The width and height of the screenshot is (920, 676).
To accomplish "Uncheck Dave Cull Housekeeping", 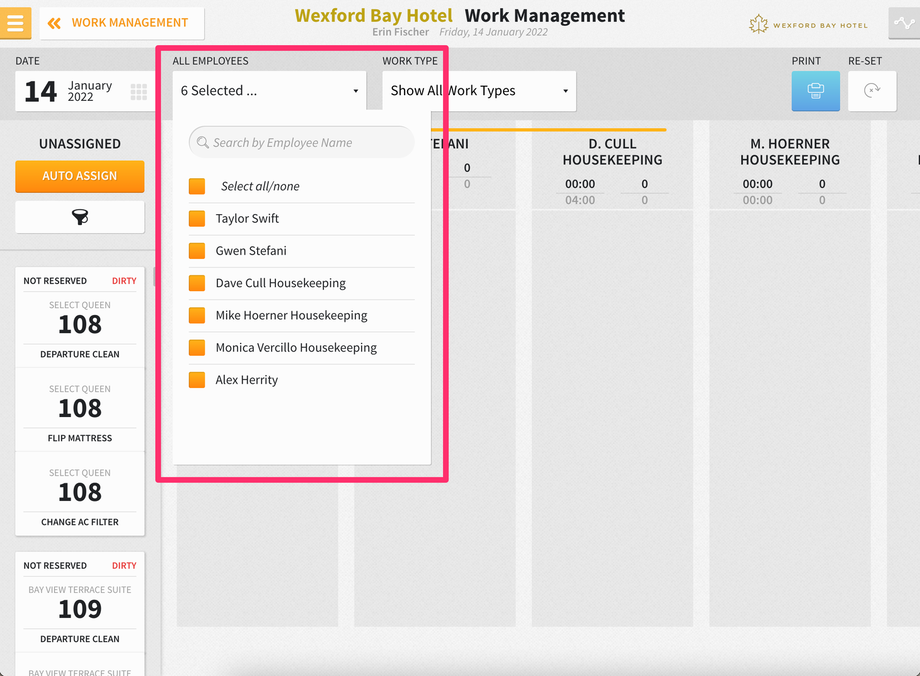I will tap(197, 283).
